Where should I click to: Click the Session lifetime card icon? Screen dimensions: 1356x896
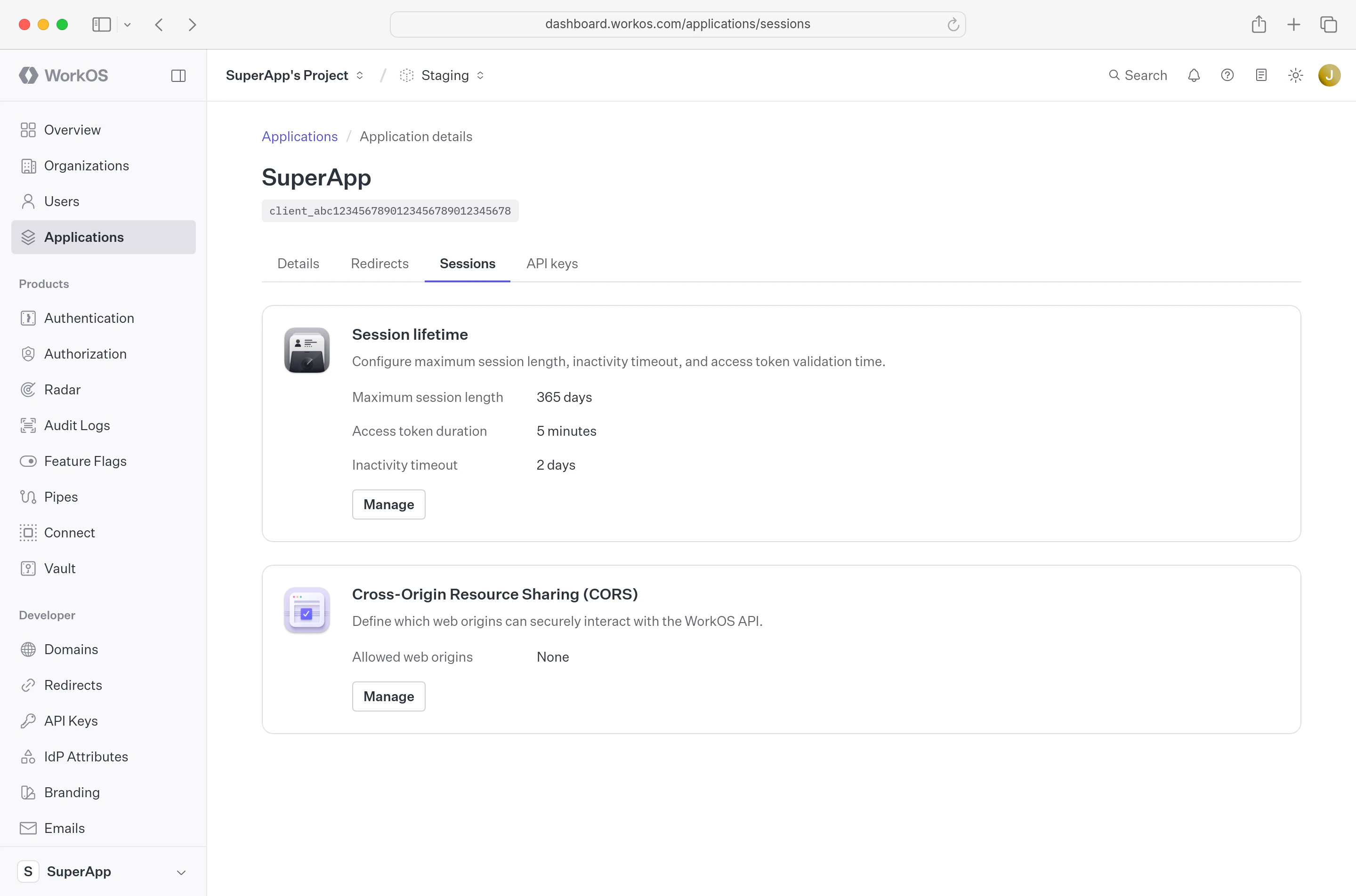307,350
